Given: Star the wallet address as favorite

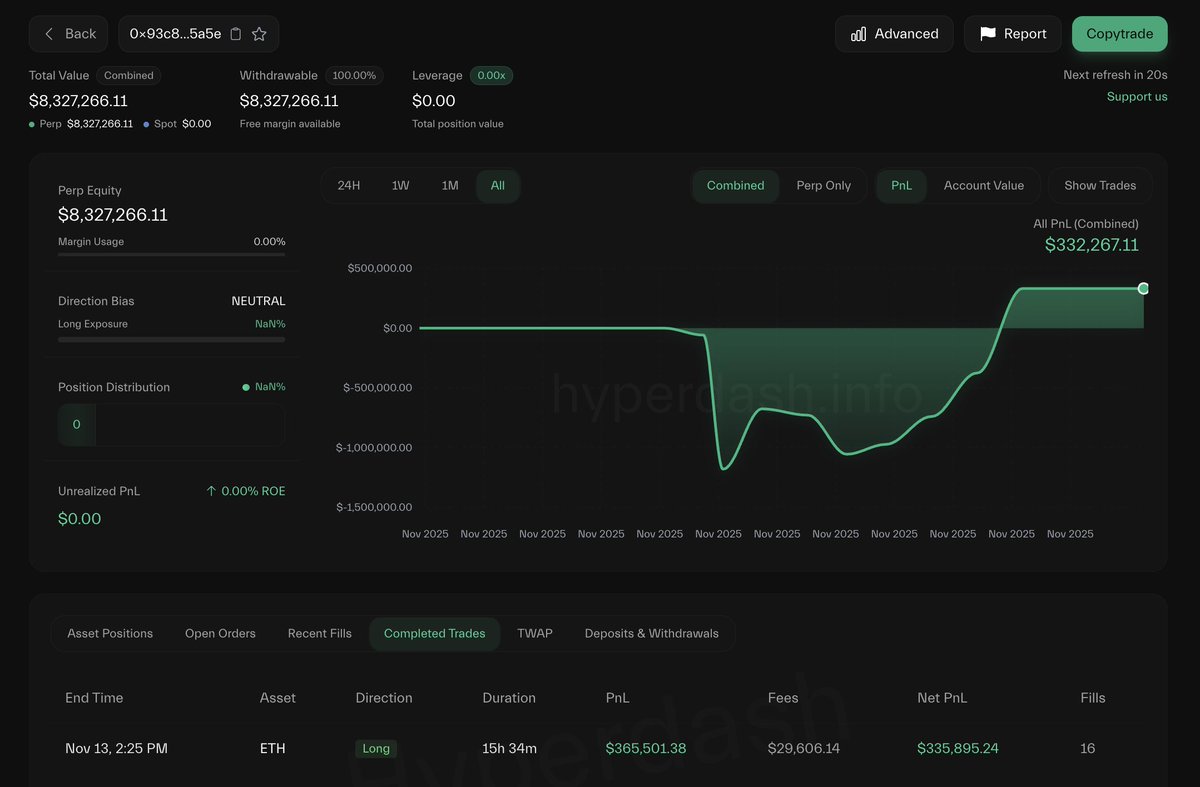Looking at the screenshot, I should (259, 33).
